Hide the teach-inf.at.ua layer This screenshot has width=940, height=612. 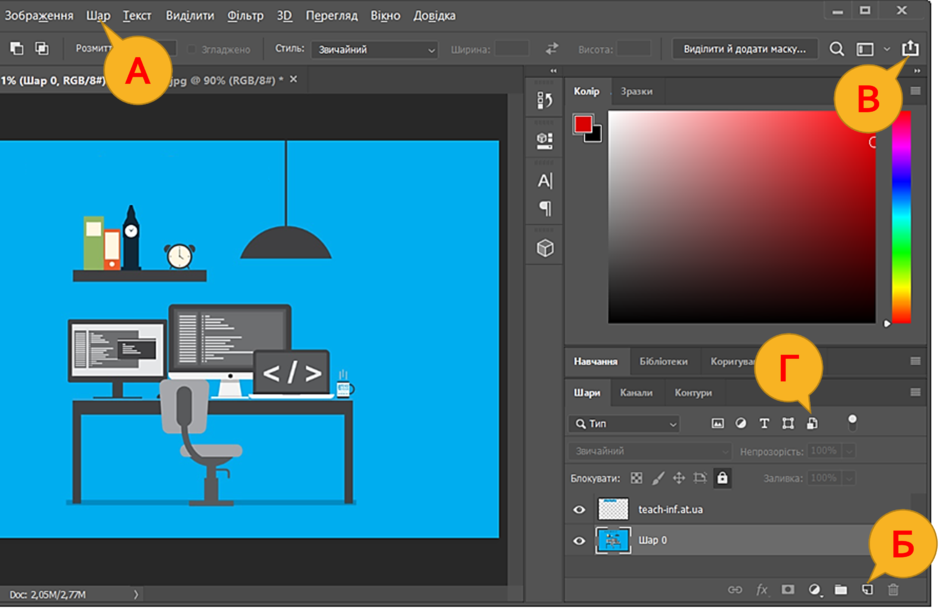[579, 510]
